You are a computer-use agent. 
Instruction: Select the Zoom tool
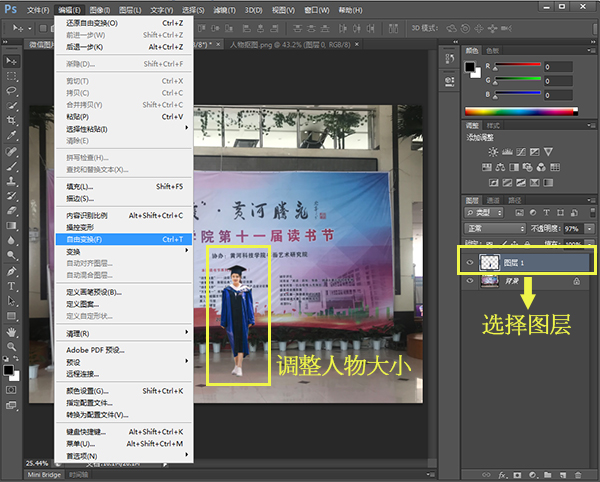[x=12, y=346]
